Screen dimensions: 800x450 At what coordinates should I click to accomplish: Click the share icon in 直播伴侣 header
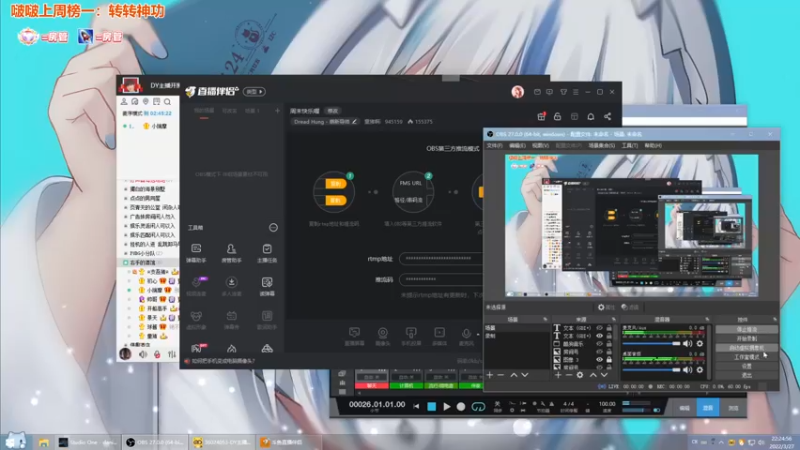[608, 116]
